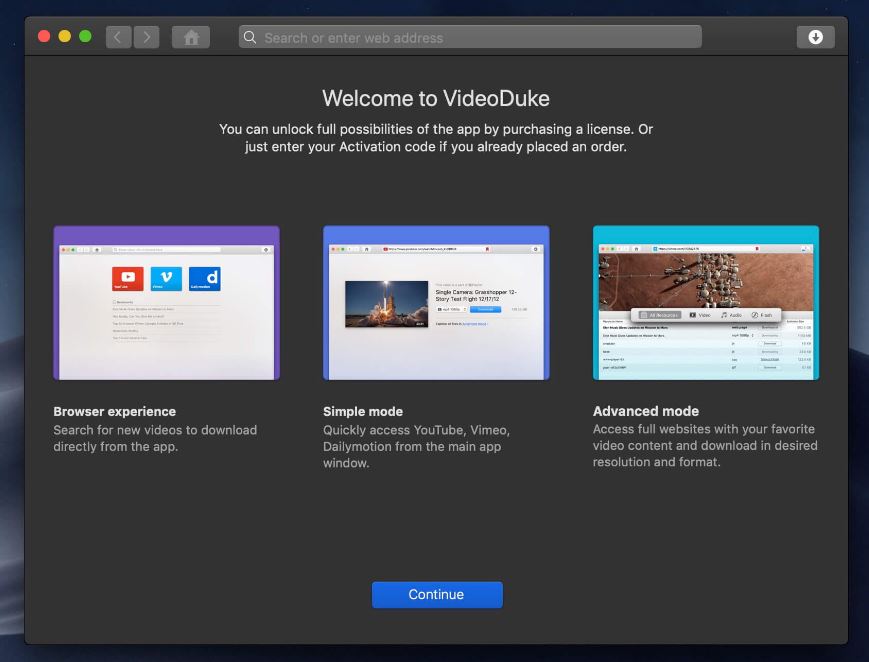Click the YouTube tile in Browser thumbnail
The width and height of the screenshot is (869, 662).
[127, 278]
